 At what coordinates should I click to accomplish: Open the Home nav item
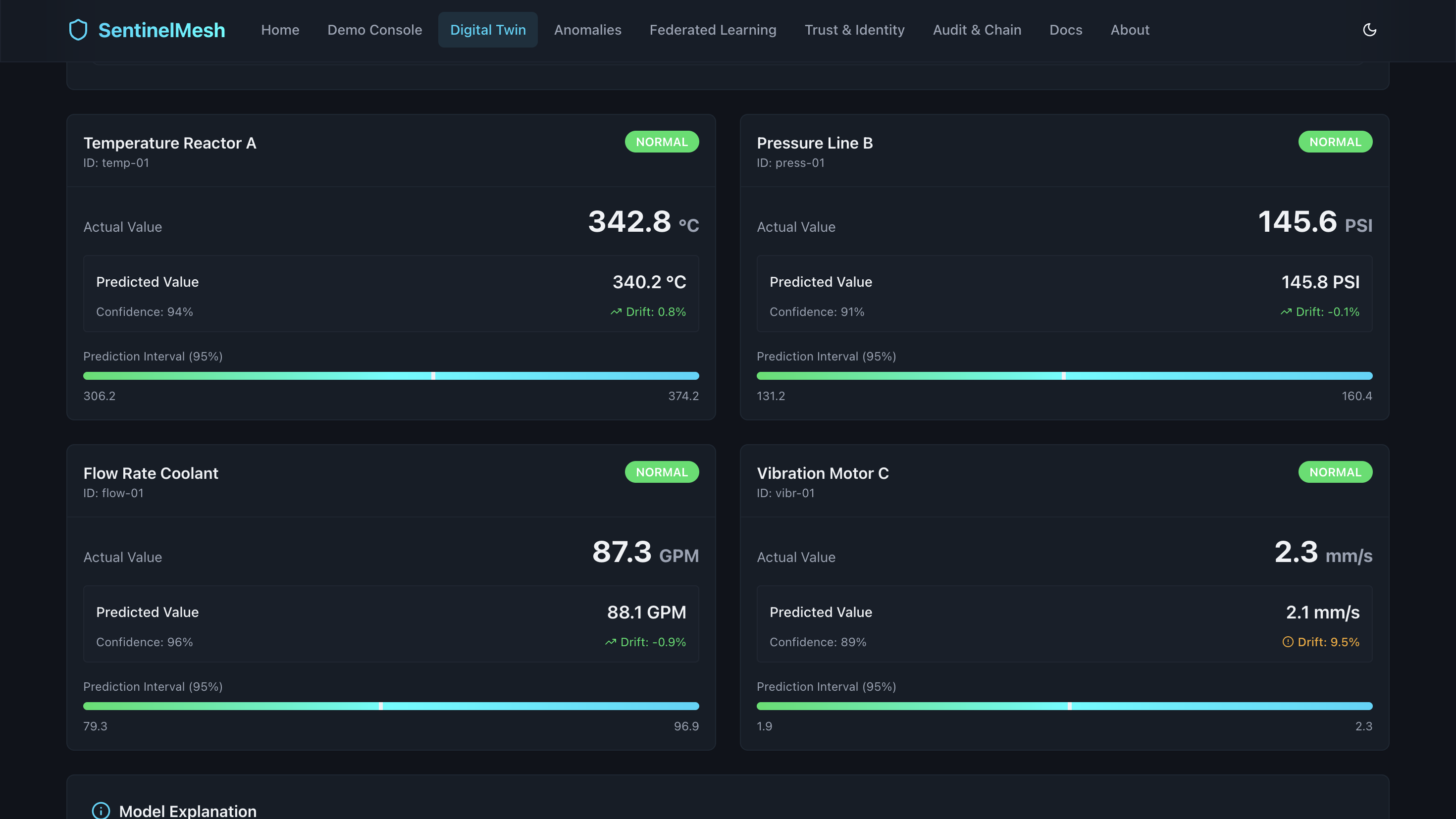click(280, 30)
